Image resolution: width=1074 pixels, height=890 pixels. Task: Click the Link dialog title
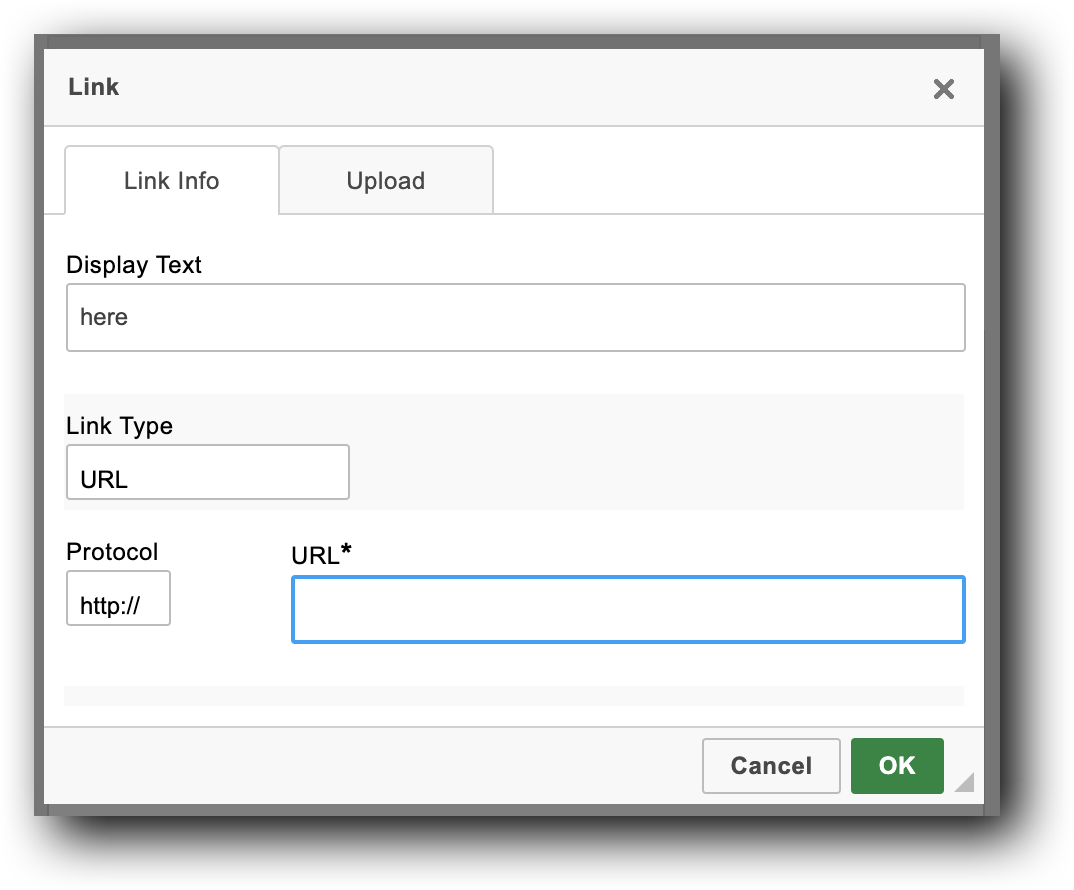[93, 86]
